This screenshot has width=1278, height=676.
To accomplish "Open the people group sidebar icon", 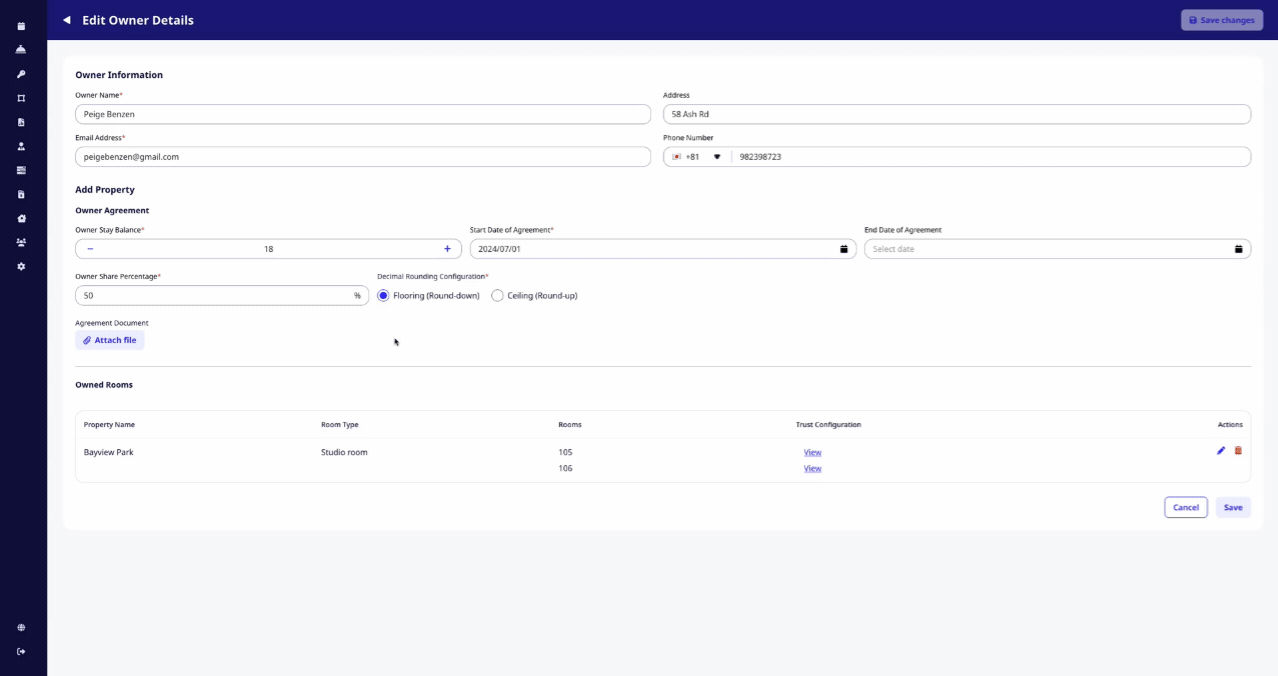I will click(x=21, y=242).
